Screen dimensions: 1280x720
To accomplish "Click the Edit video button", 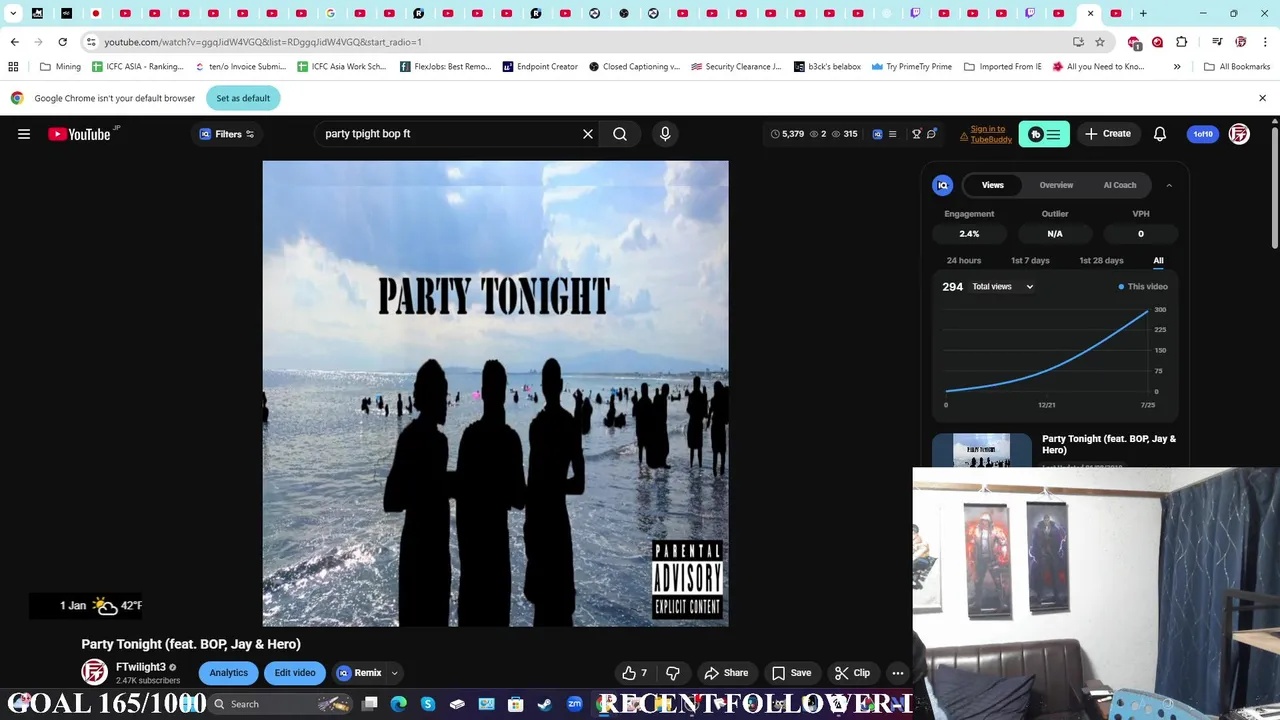I will (x=295, y=673).
